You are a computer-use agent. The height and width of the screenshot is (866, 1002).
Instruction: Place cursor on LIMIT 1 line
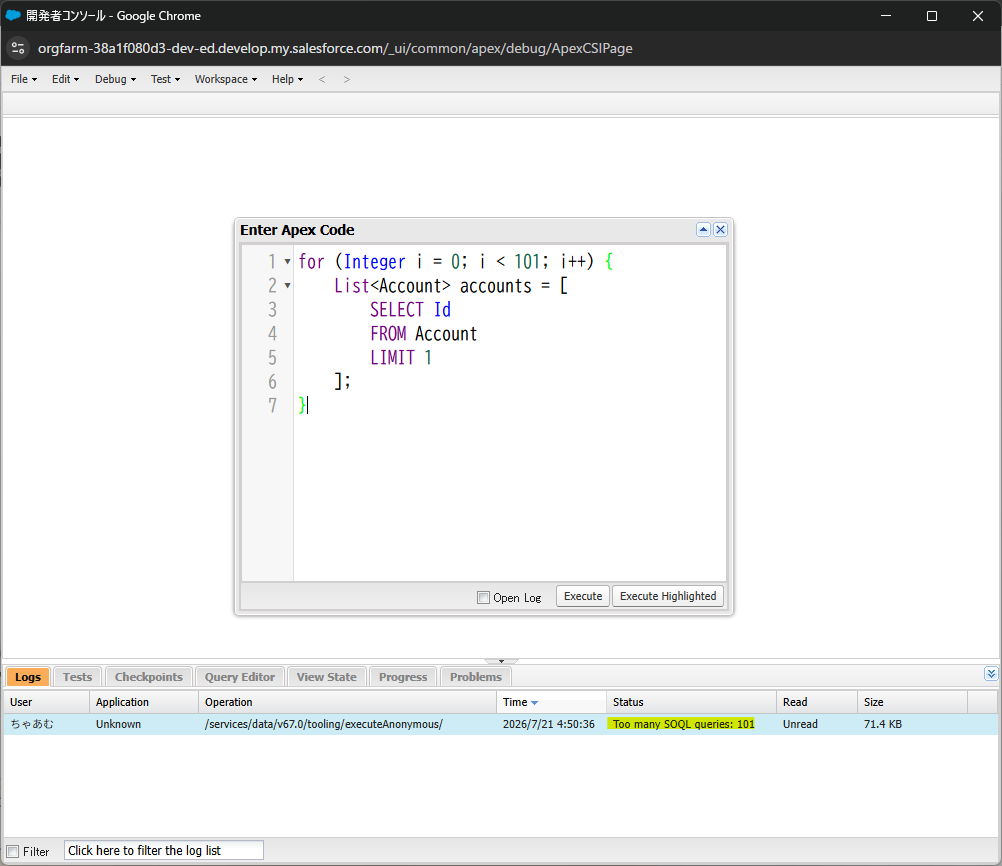click(401, 358)
